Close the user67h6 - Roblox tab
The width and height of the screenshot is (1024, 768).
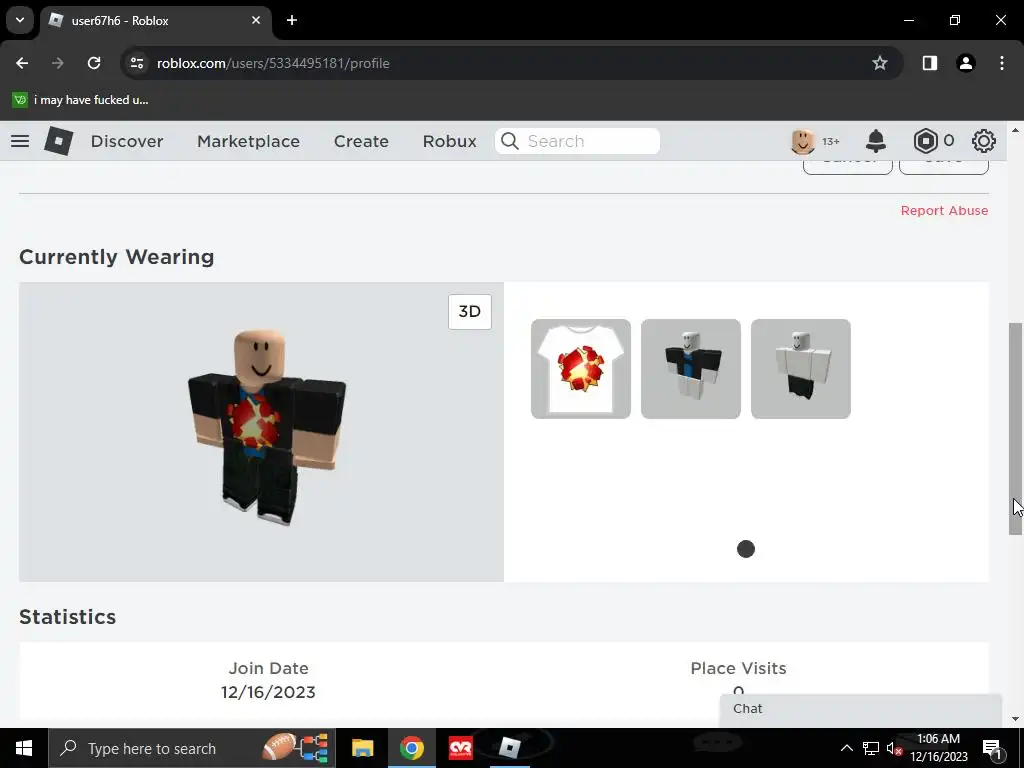click(256, 20)
